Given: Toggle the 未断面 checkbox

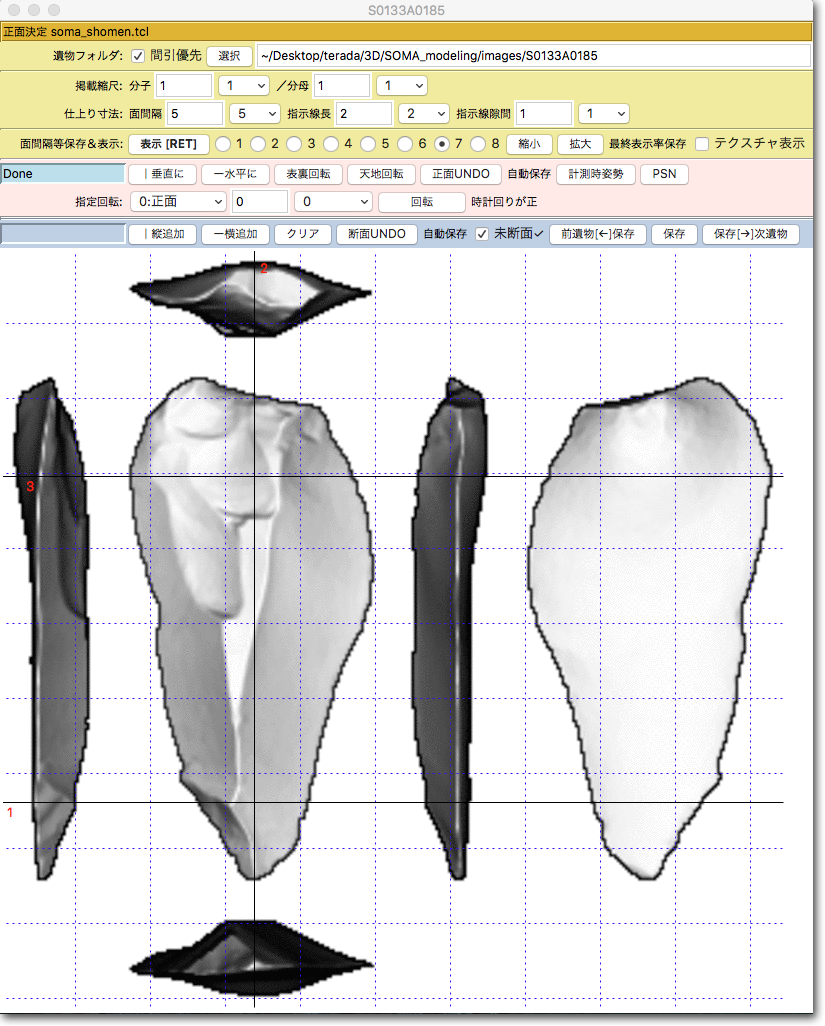Looking at the screenshot, I should click(482, 234).
